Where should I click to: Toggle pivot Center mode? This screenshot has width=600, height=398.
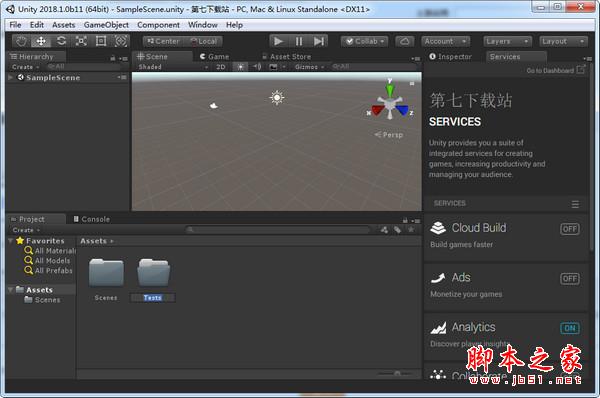pos(163,41)
